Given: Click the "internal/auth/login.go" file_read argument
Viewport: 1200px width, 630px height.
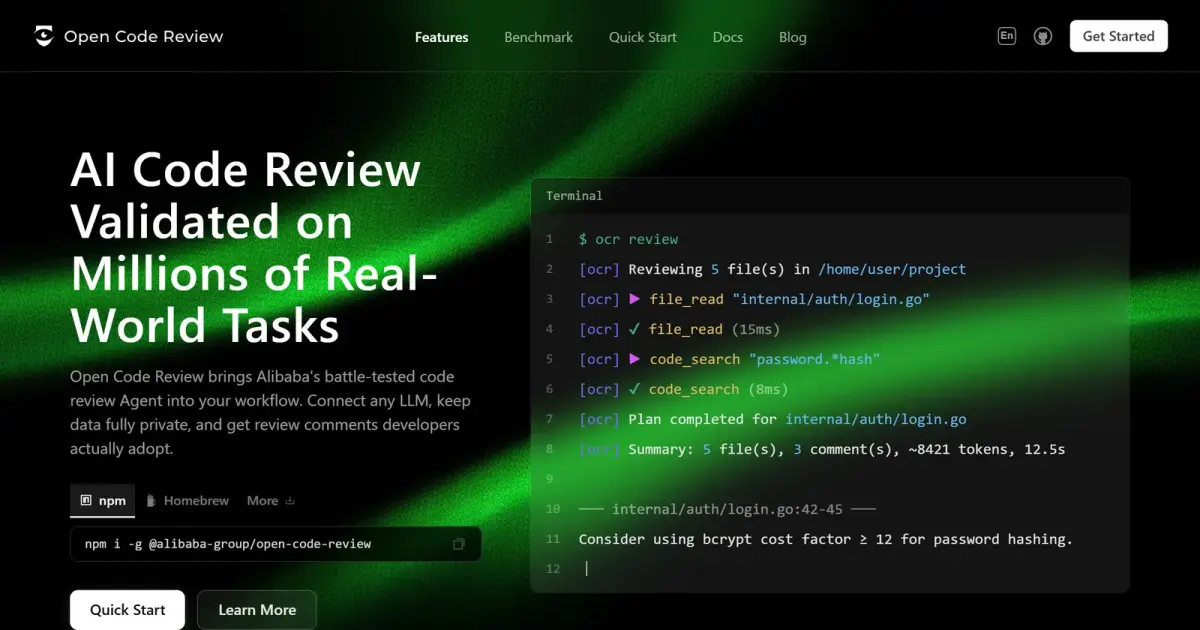Looking at the screenshot, I should 831,299.
